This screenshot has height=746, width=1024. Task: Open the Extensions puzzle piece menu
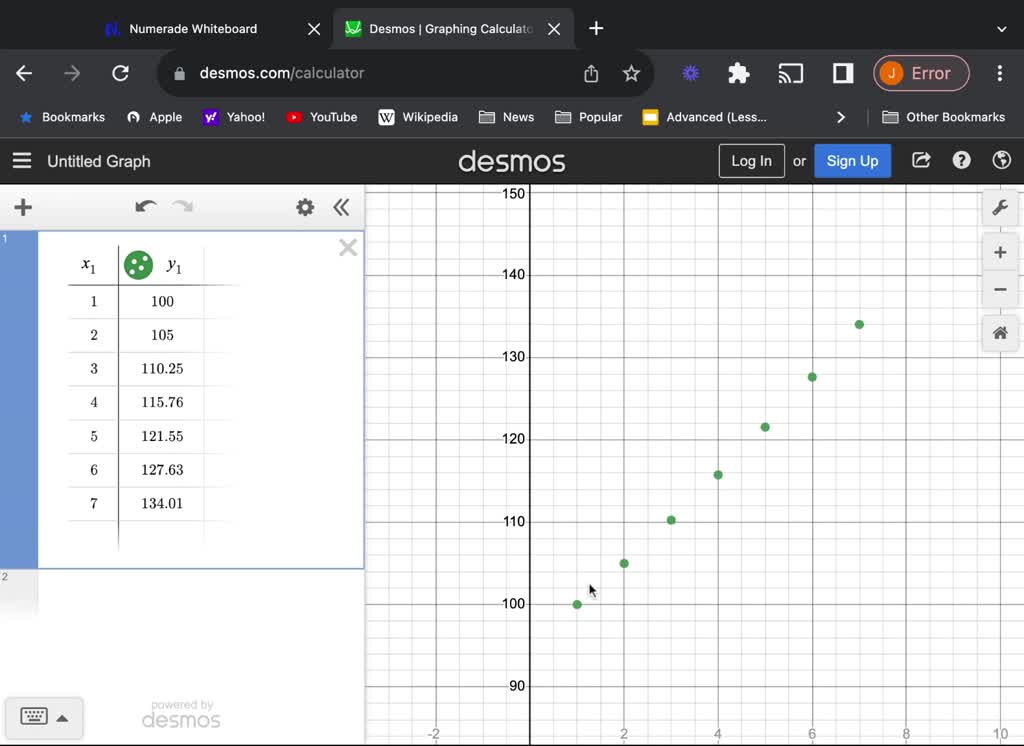click(x=739, y=73)
